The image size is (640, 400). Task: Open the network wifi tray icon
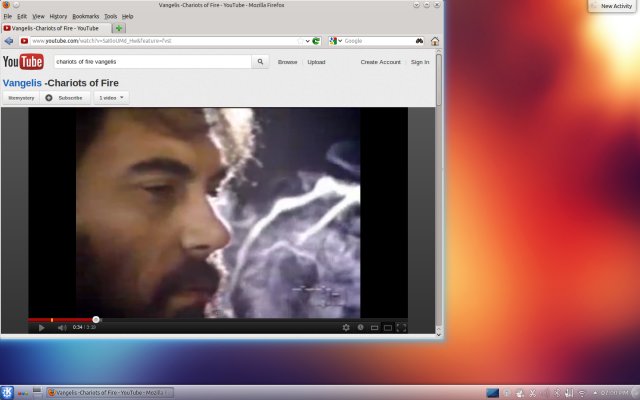coord(582,393)
